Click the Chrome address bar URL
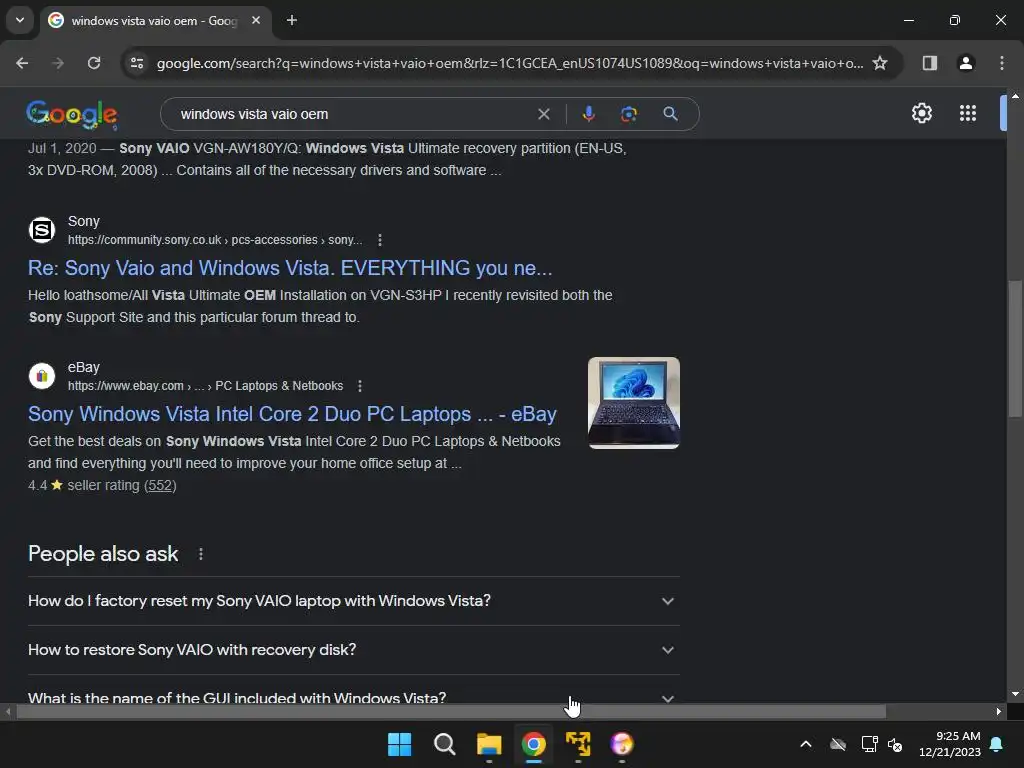 (x=509, y=63)
